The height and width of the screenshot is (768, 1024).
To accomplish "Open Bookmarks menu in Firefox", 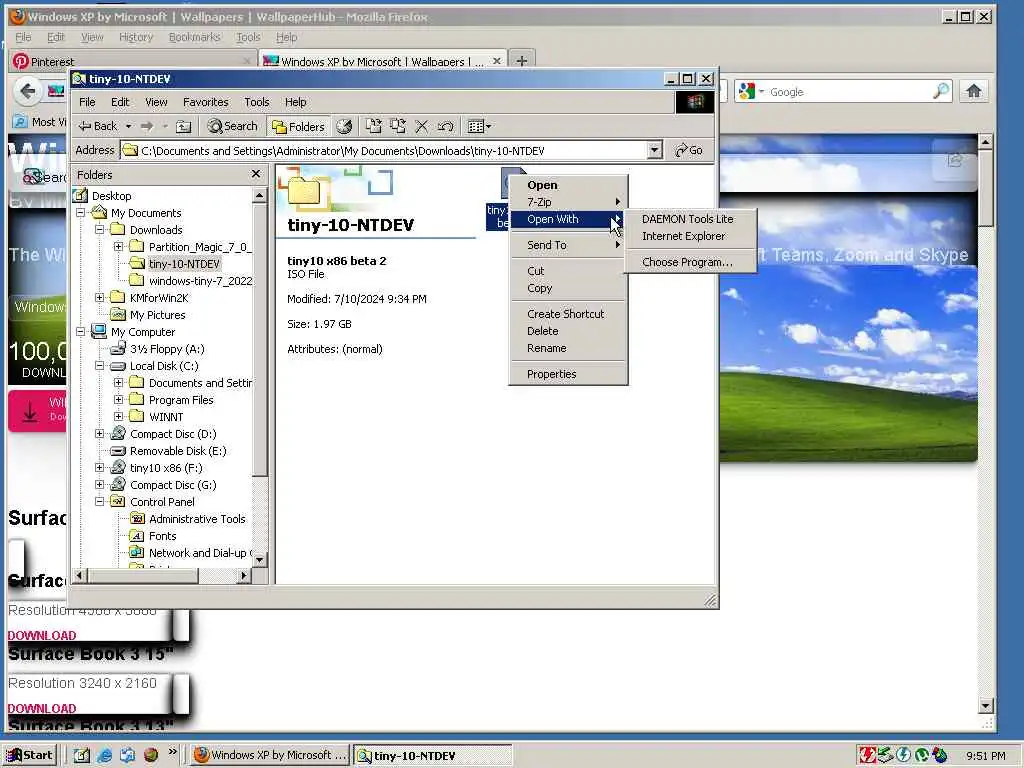I will click(194, 37).
